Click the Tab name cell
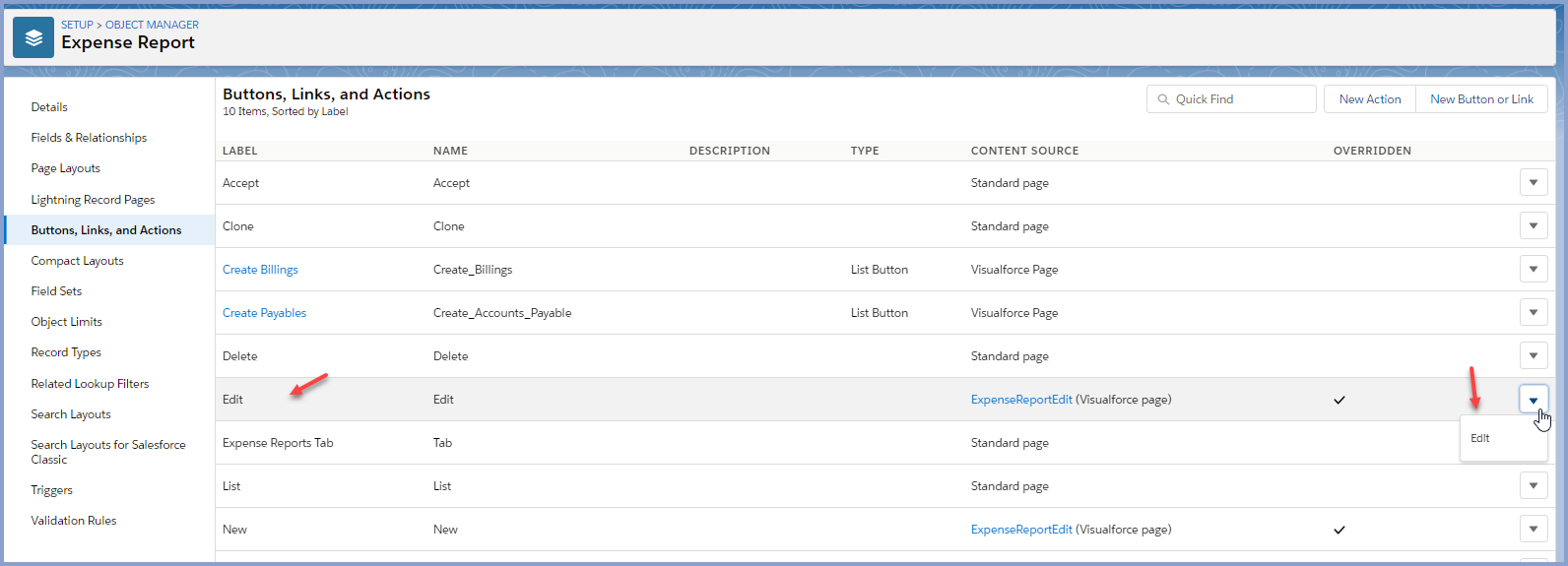 [x=442, y=443]
